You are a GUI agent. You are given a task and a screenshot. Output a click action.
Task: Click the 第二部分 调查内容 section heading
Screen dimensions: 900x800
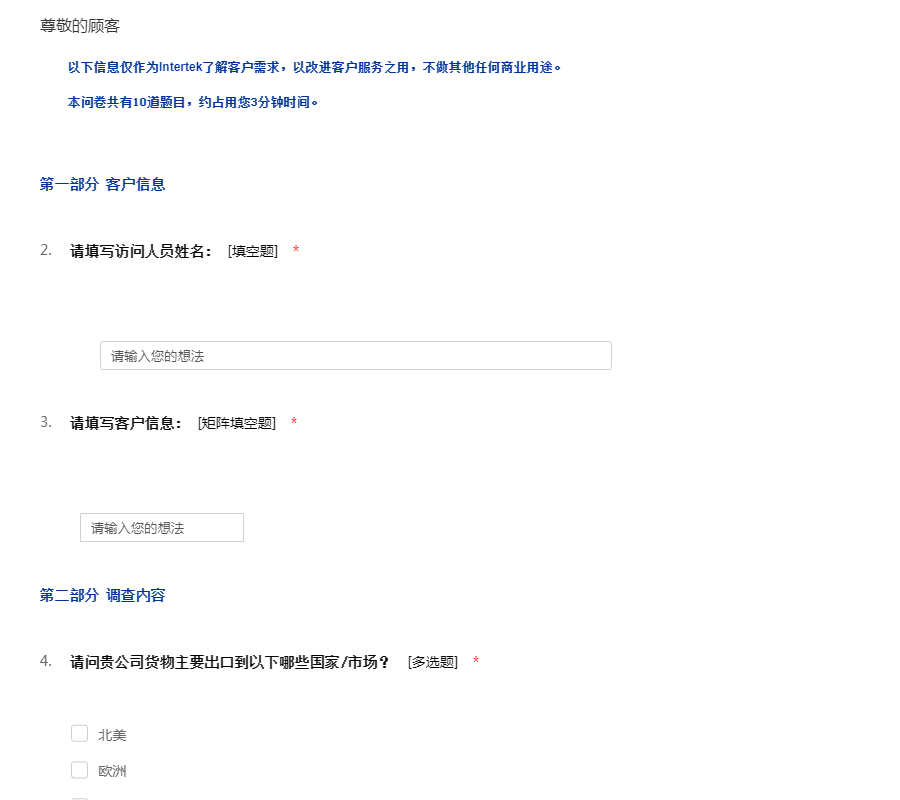(102, 595)
